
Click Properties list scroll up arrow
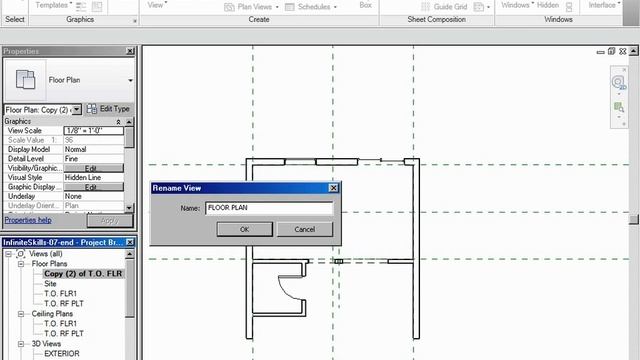pos(129,122)
